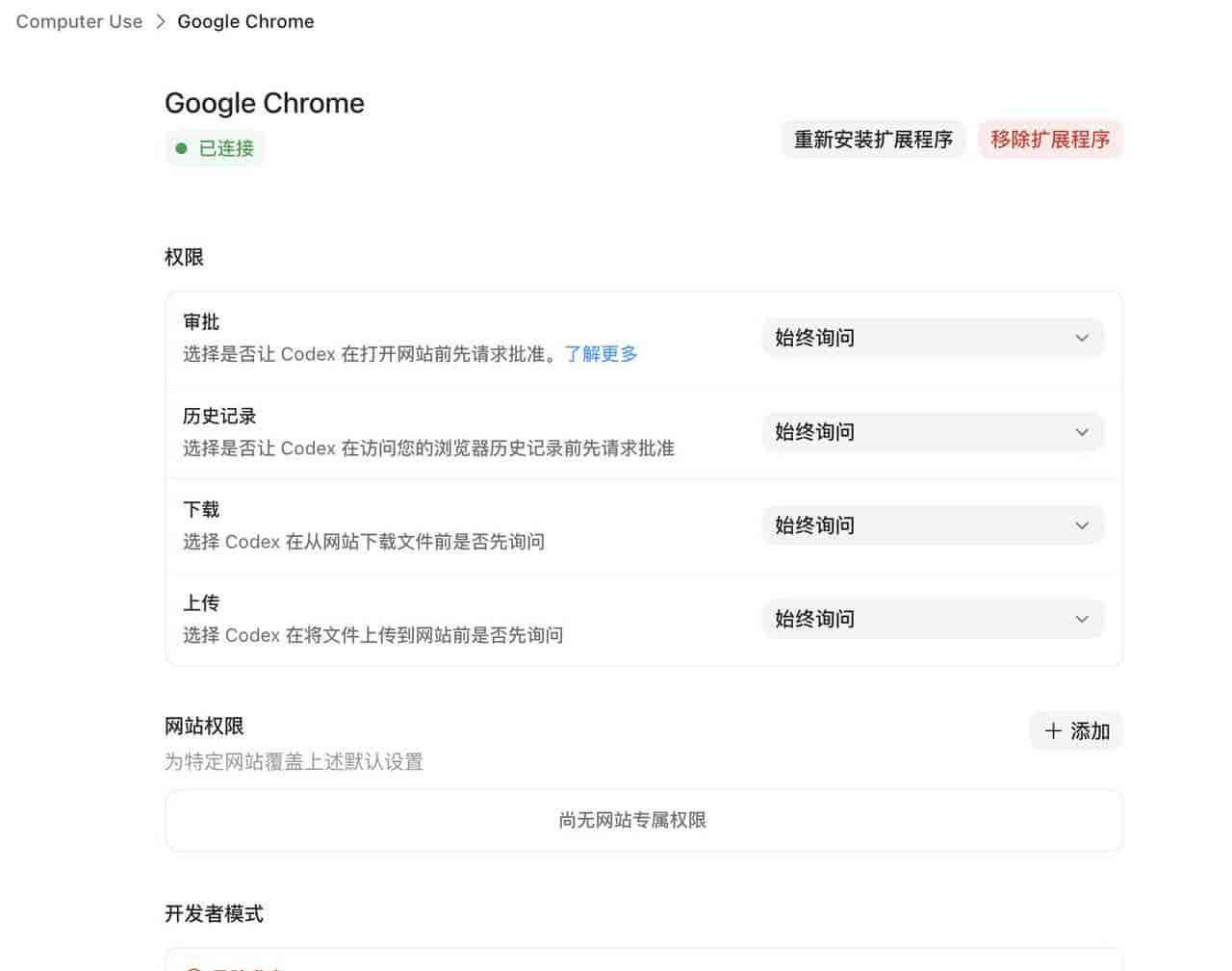Click the 上传 description about uploading files
Viewport: 1232px width, 971px height.
point(373,635)
